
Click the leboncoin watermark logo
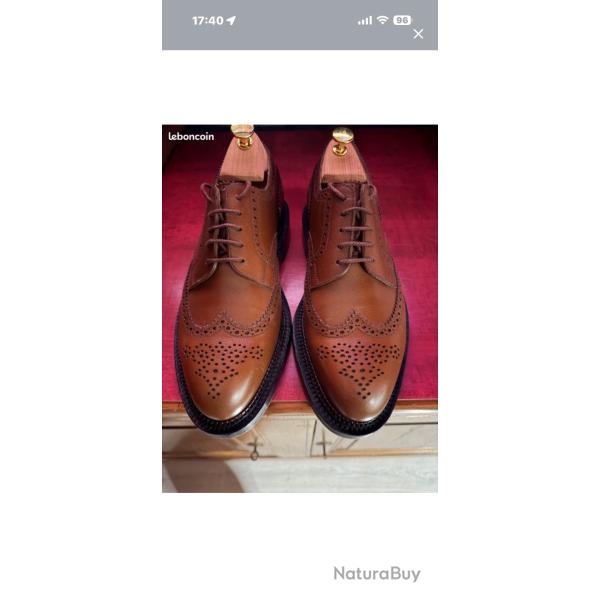click(x=191, y=136)
